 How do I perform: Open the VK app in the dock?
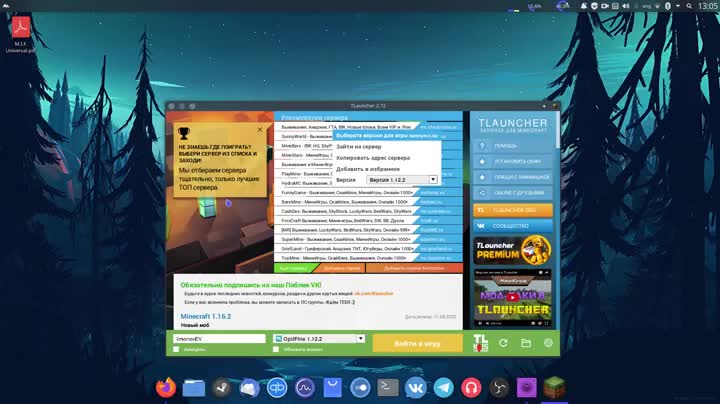tap(415, 387)
